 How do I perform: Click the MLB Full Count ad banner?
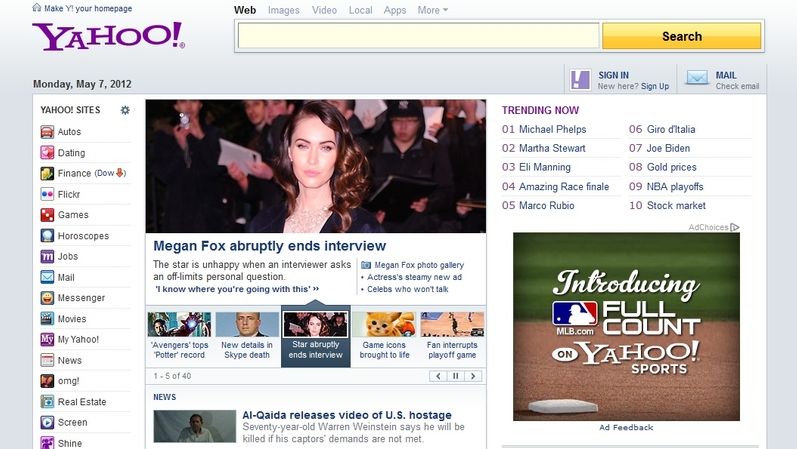(x=626, y=326)
